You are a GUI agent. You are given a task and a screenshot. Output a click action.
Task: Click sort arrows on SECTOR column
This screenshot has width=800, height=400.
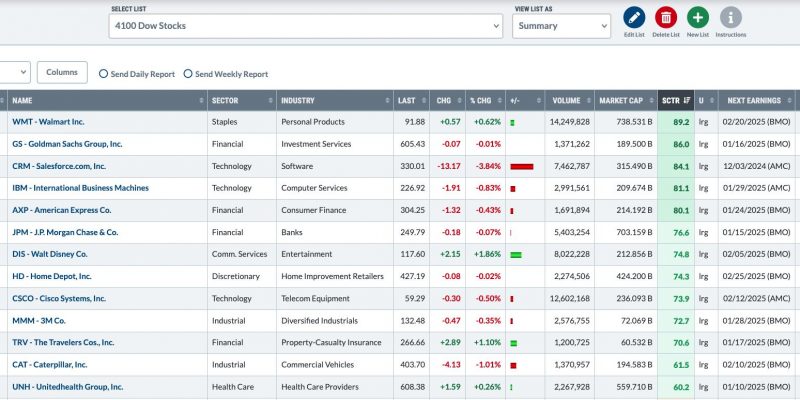tap(270, 101)
